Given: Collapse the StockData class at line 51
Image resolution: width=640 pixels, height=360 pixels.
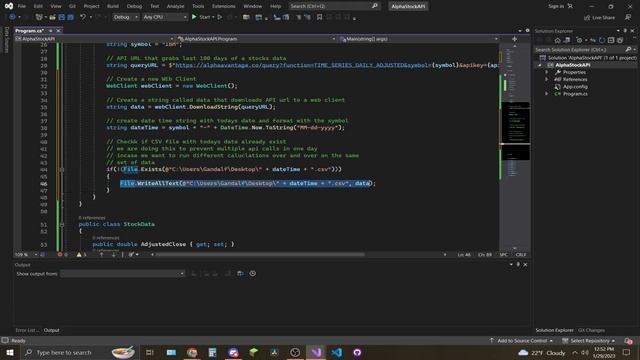Looking at the screenshot, I should pos(62,224).
